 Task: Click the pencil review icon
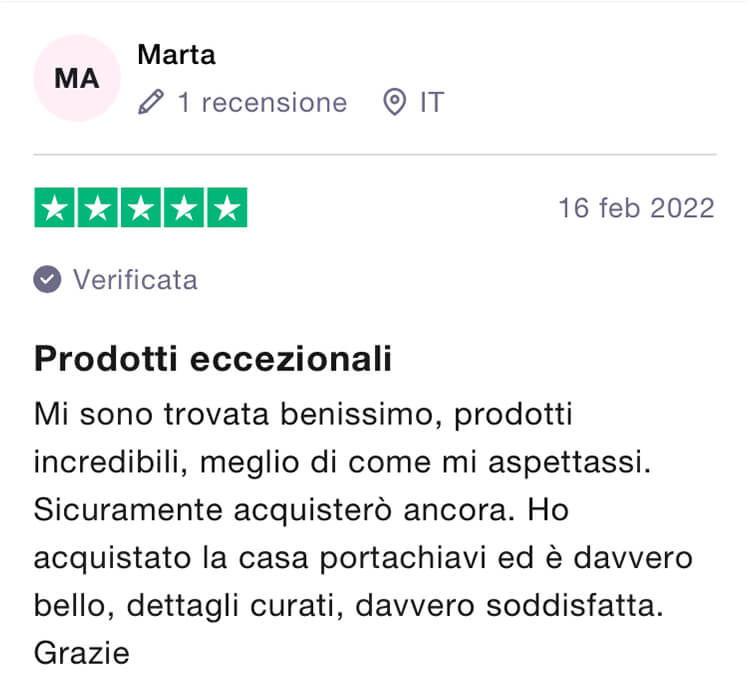[151, 102]
